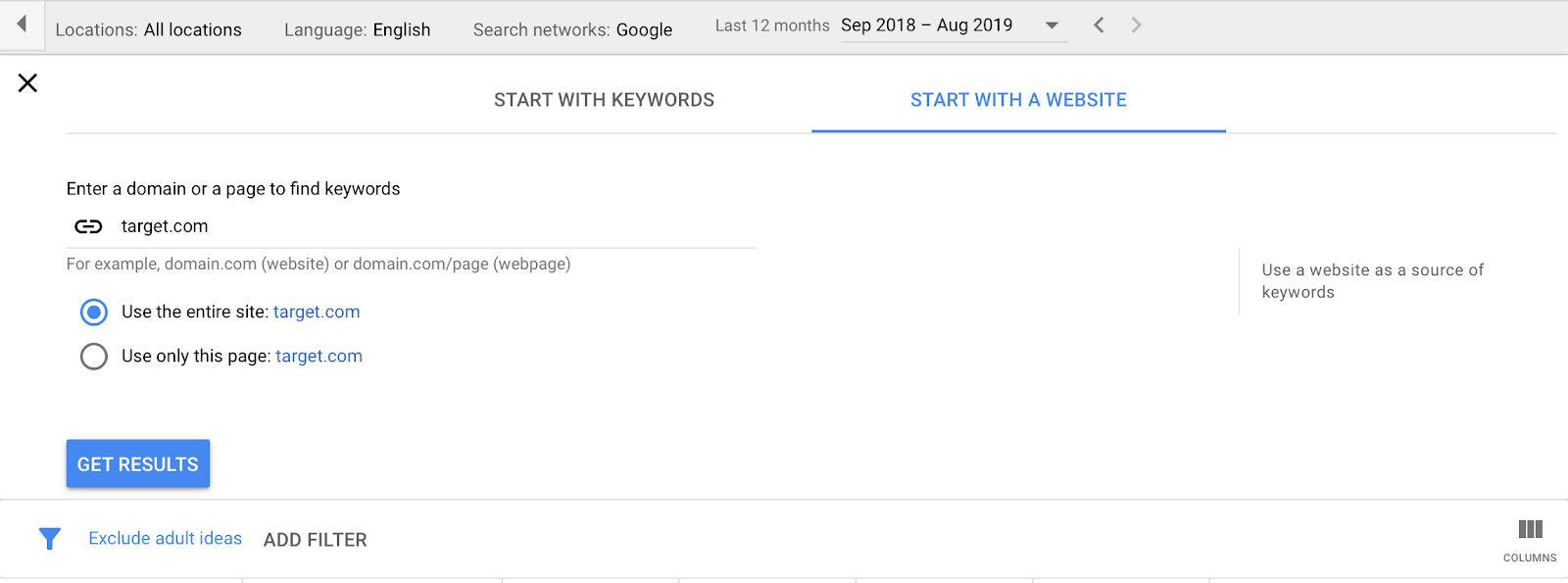Click the blue filter funnel icon
1568x583 pixels.
pos(50,538)
